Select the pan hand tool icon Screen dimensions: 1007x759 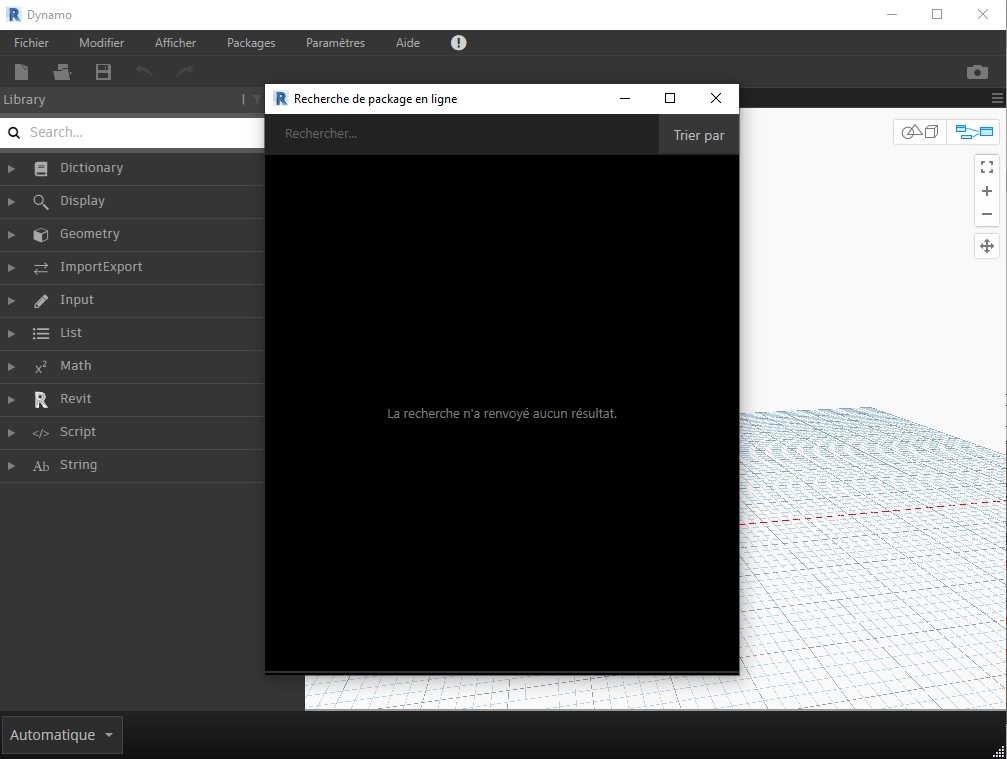[x=987, y=246]
